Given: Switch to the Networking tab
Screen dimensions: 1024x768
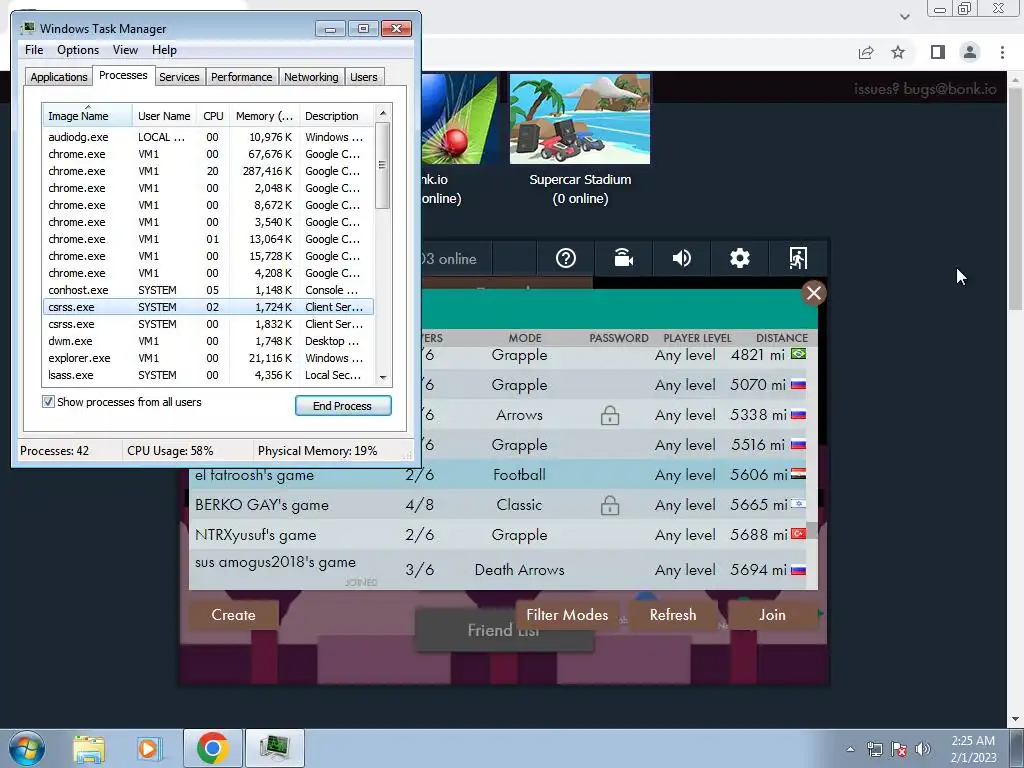Looking at the screenshot, I should click(x=311, y=76).
